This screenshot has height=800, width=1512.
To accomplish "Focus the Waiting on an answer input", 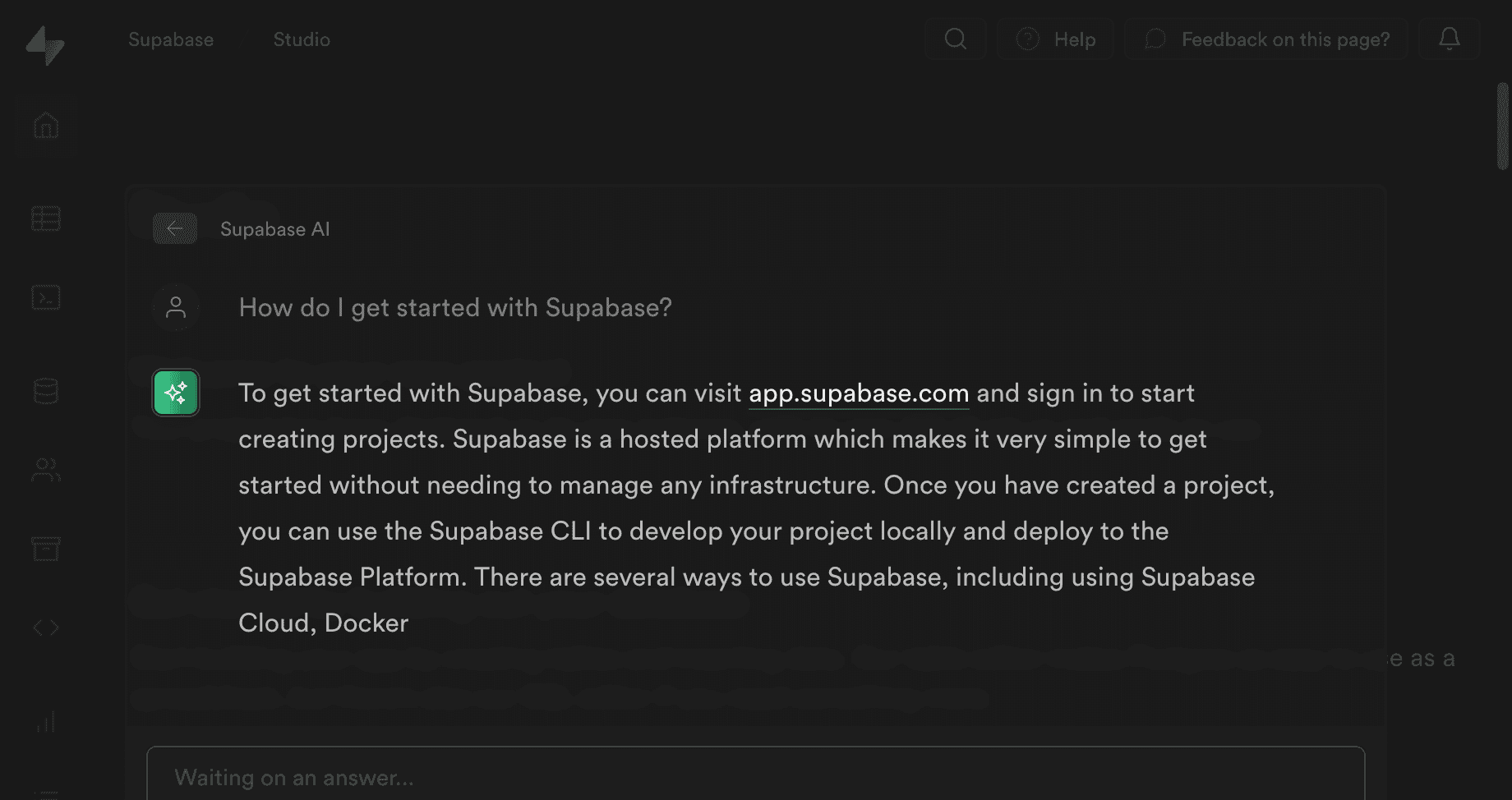I will tap(756, 774).
